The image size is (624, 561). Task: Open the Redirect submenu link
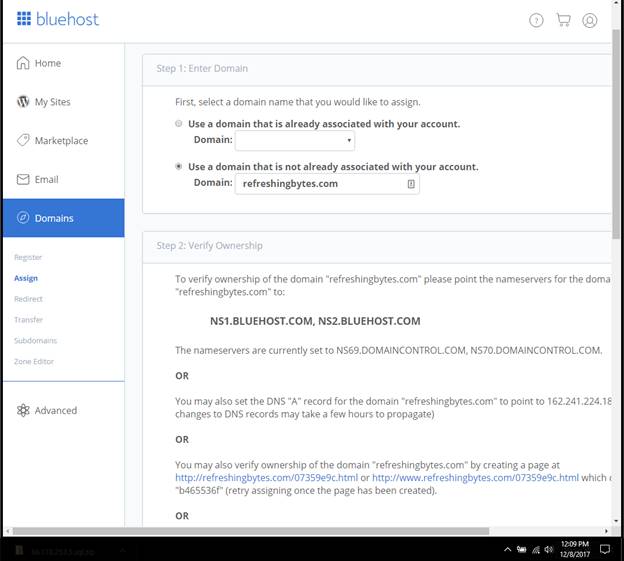(x=28, y=299)
